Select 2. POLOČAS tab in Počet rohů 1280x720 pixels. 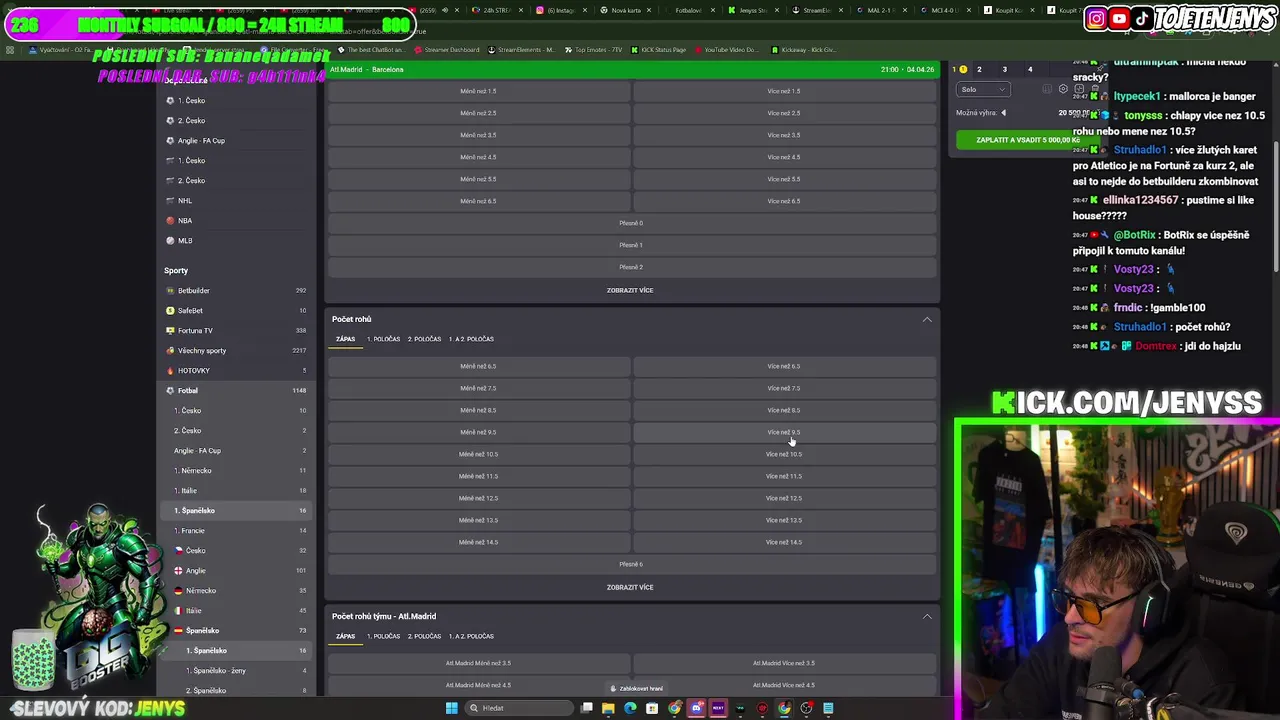pyautogui.click(x=424, y=339)
